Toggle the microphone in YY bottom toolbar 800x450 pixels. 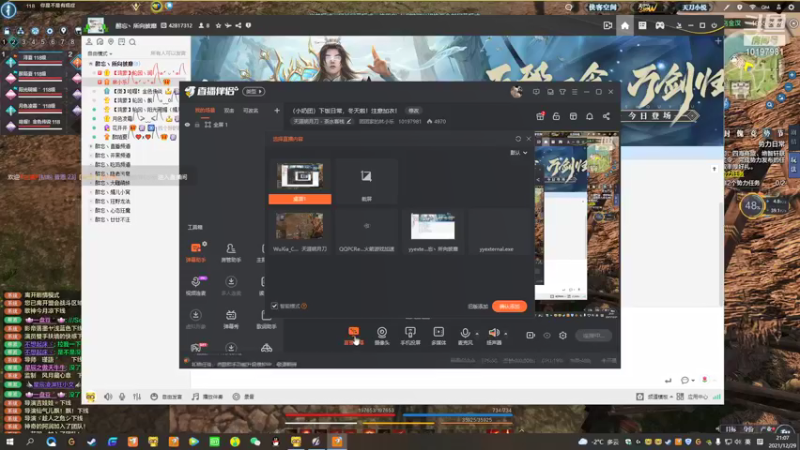[122, 396]
